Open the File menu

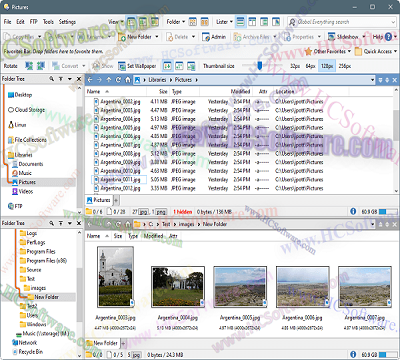7,22
